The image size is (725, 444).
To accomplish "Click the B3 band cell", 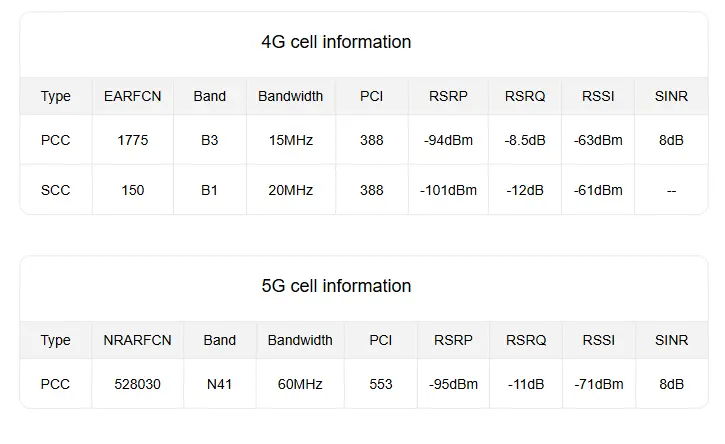I will (209, 140).
